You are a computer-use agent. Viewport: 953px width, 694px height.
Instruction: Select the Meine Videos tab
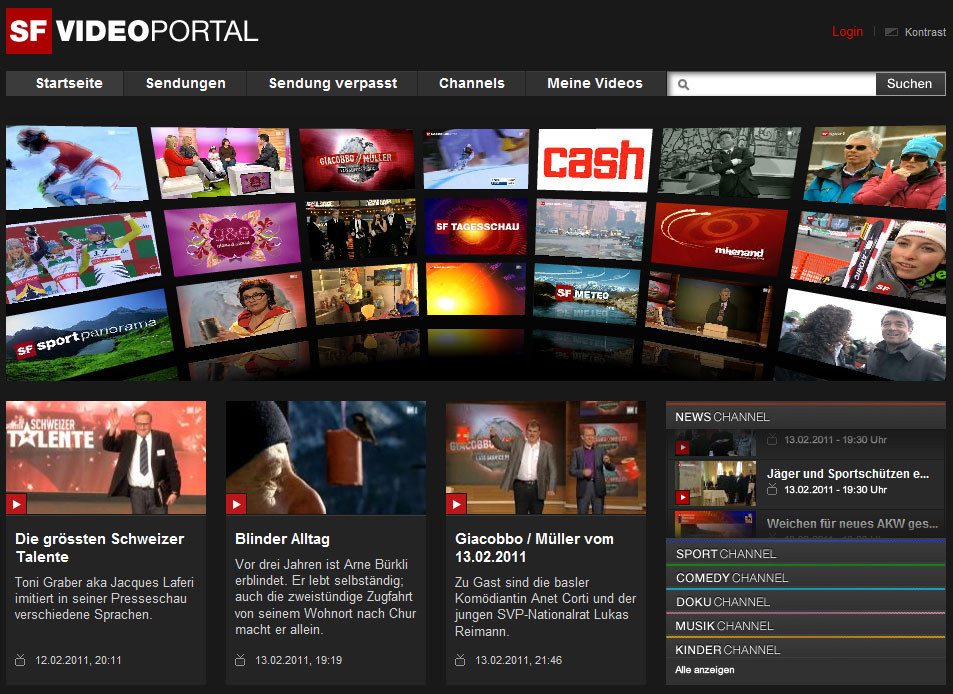[595, 83]
